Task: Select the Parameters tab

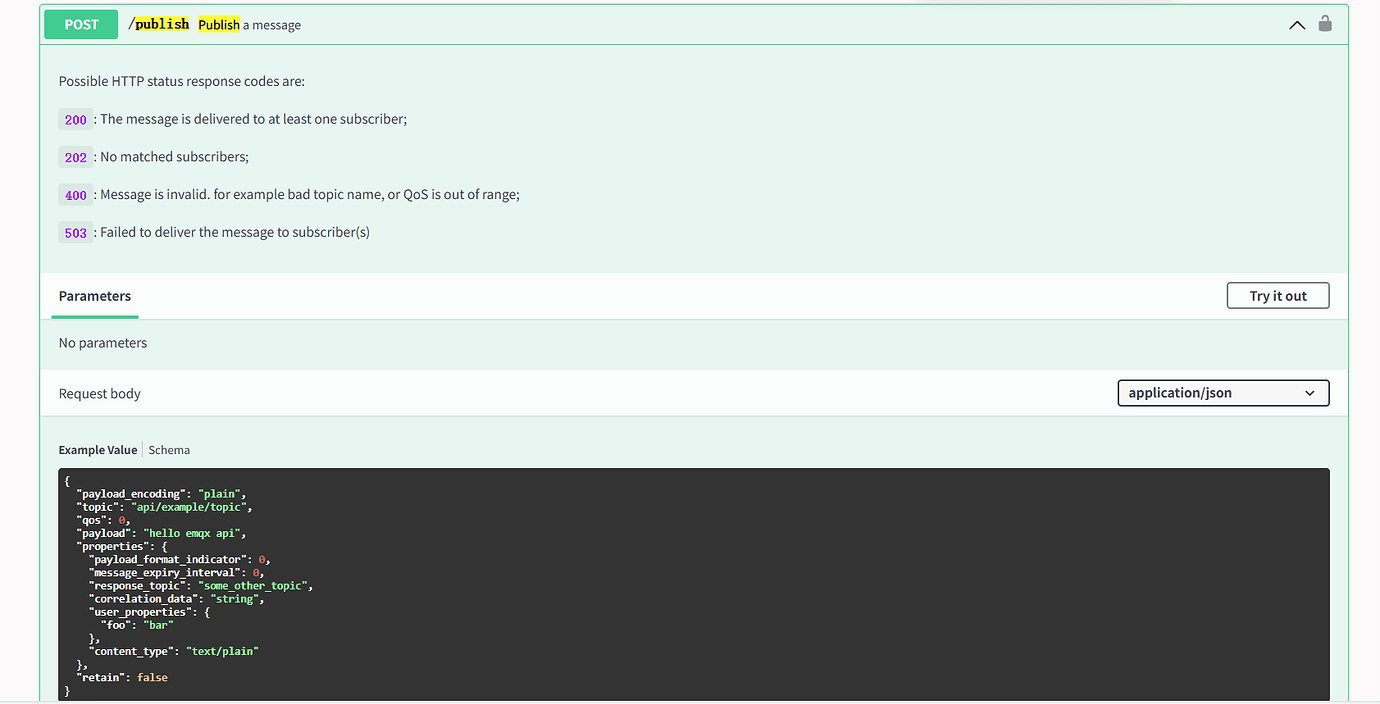Action: click(x=95, y=296)
